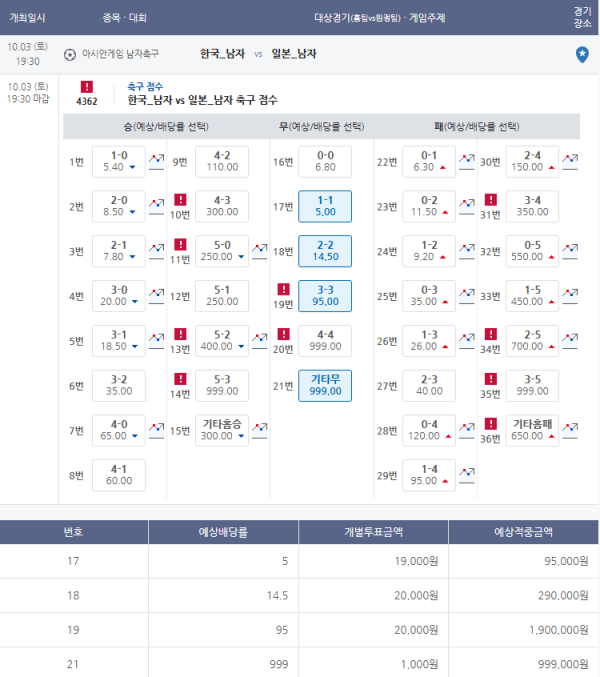Open odds trend chart for 0-1 score
This screenshot has width=600, height=677.
467,162
